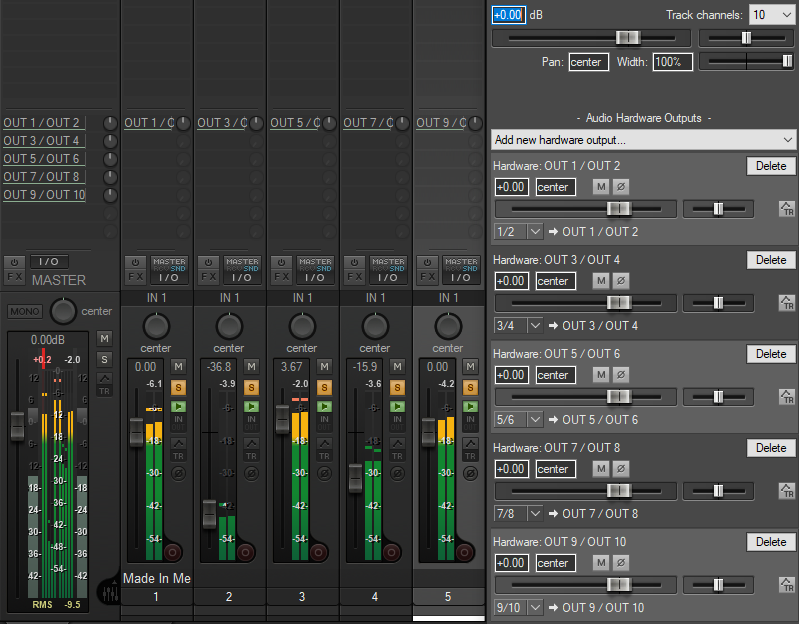The height and width of the screenshot is (624, 799).
Task: Arm track 3 record button
Action: [318, 552]
